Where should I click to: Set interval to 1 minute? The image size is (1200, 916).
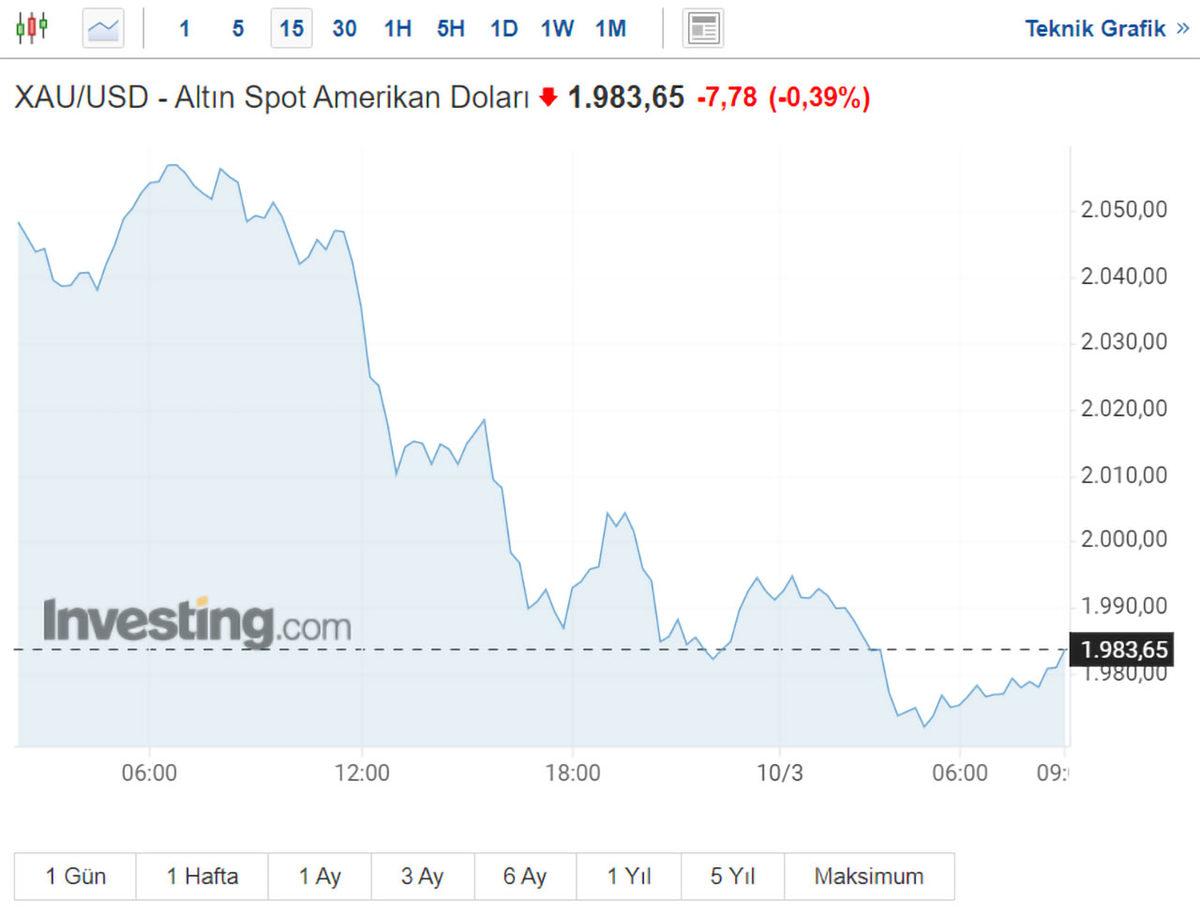pos(184,28)
